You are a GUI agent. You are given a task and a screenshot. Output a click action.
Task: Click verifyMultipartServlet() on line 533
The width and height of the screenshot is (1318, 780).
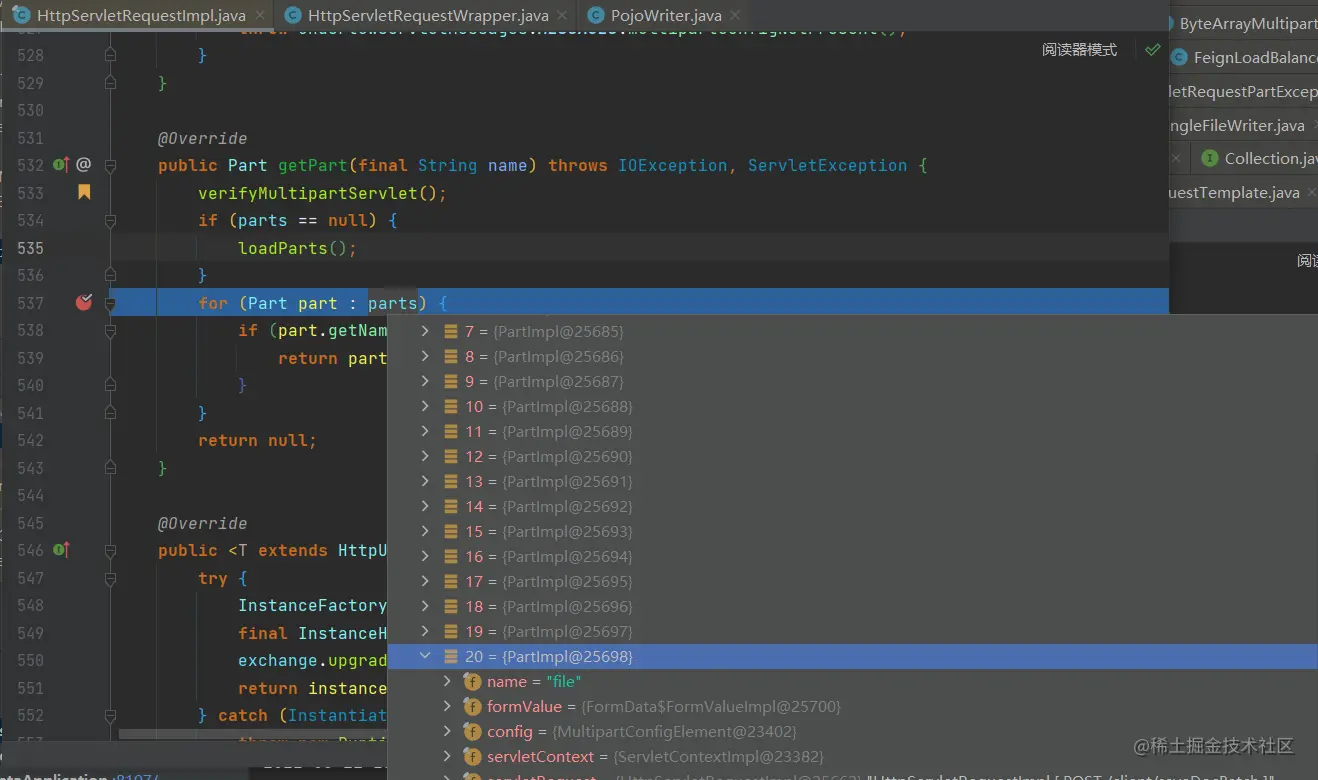pos(322,192)
